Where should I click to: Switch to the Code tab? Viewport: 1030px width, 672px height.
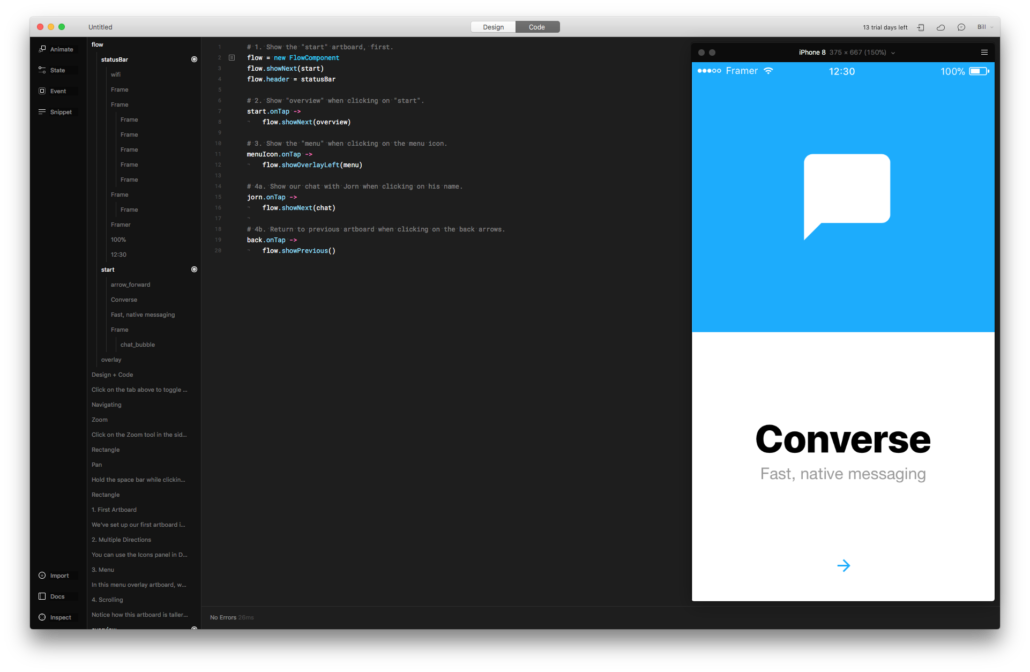coord(537,27)
